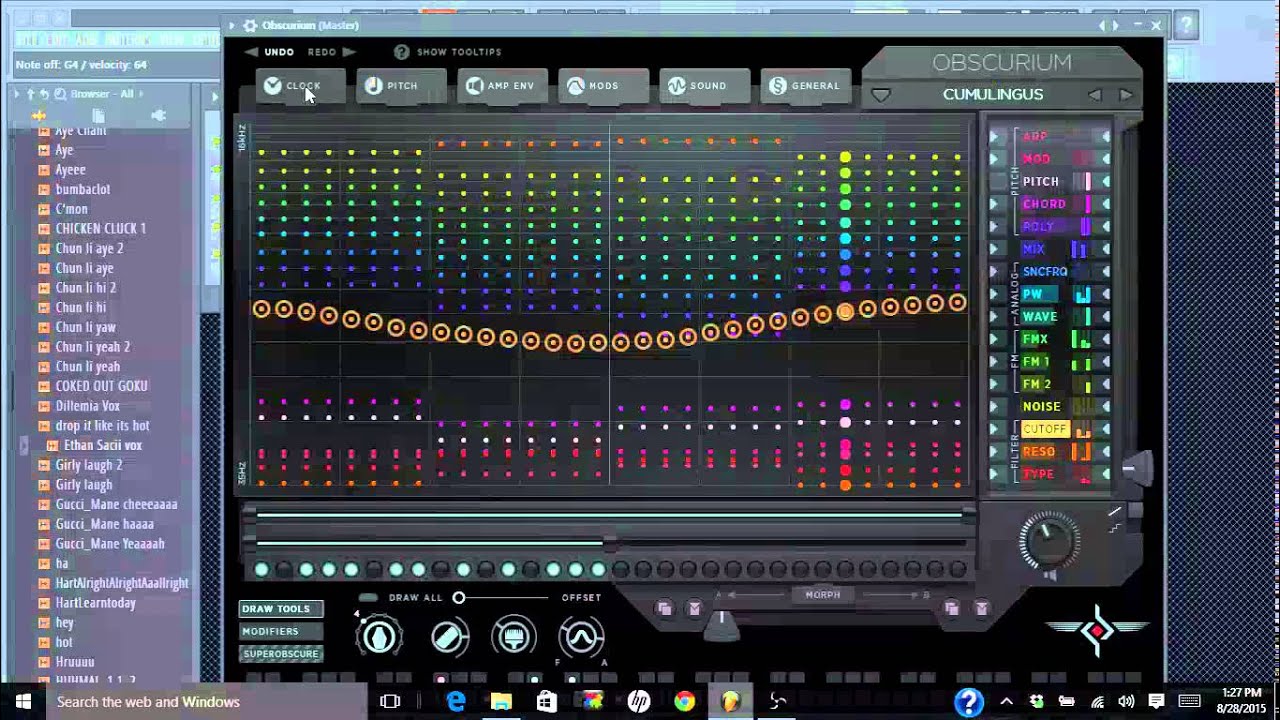The image size is (1280, 720).
Task: Open the Superobscure panel button
Action: click(280, 654)
